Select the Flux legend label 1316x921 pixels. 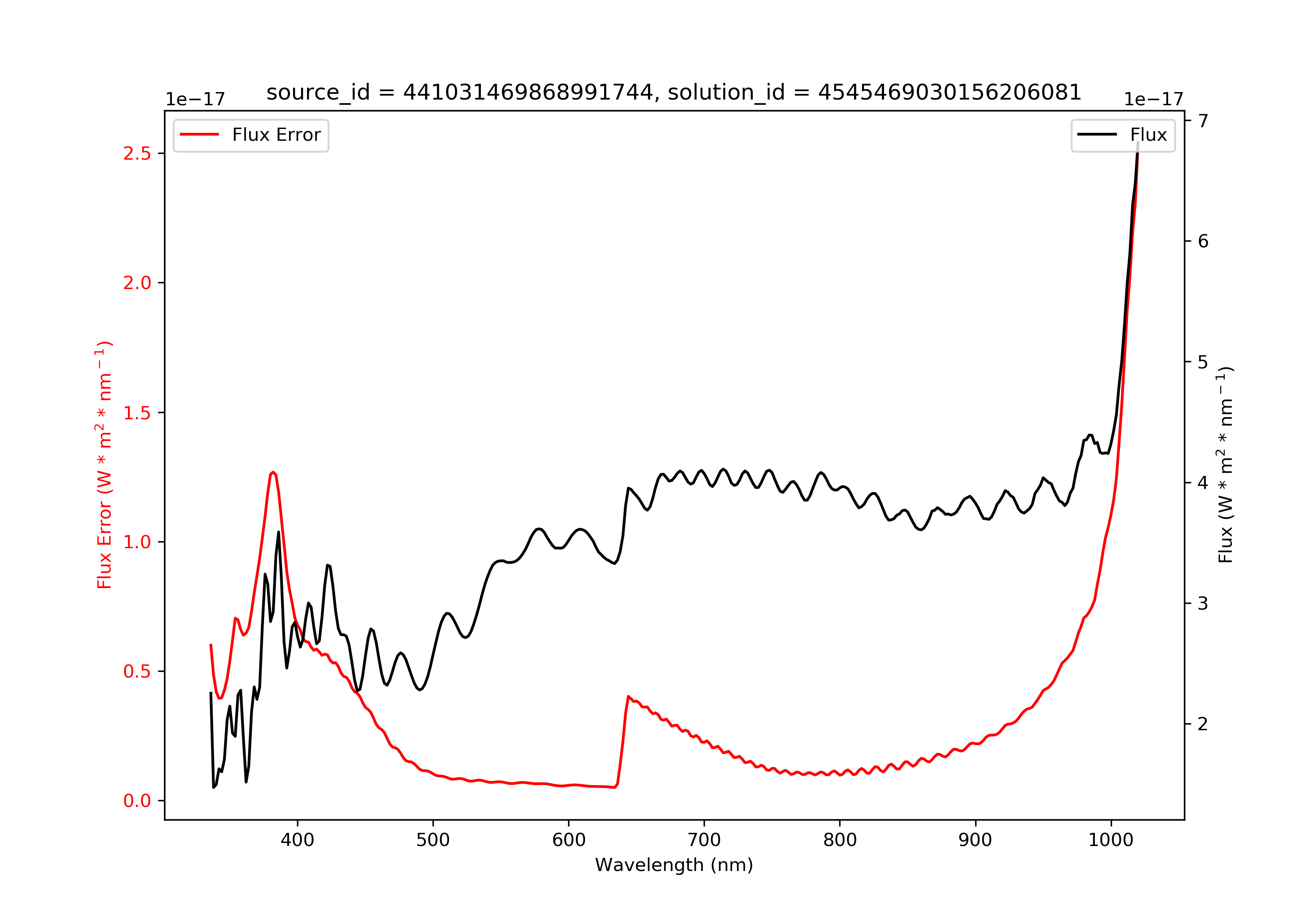pos(1148,135)
